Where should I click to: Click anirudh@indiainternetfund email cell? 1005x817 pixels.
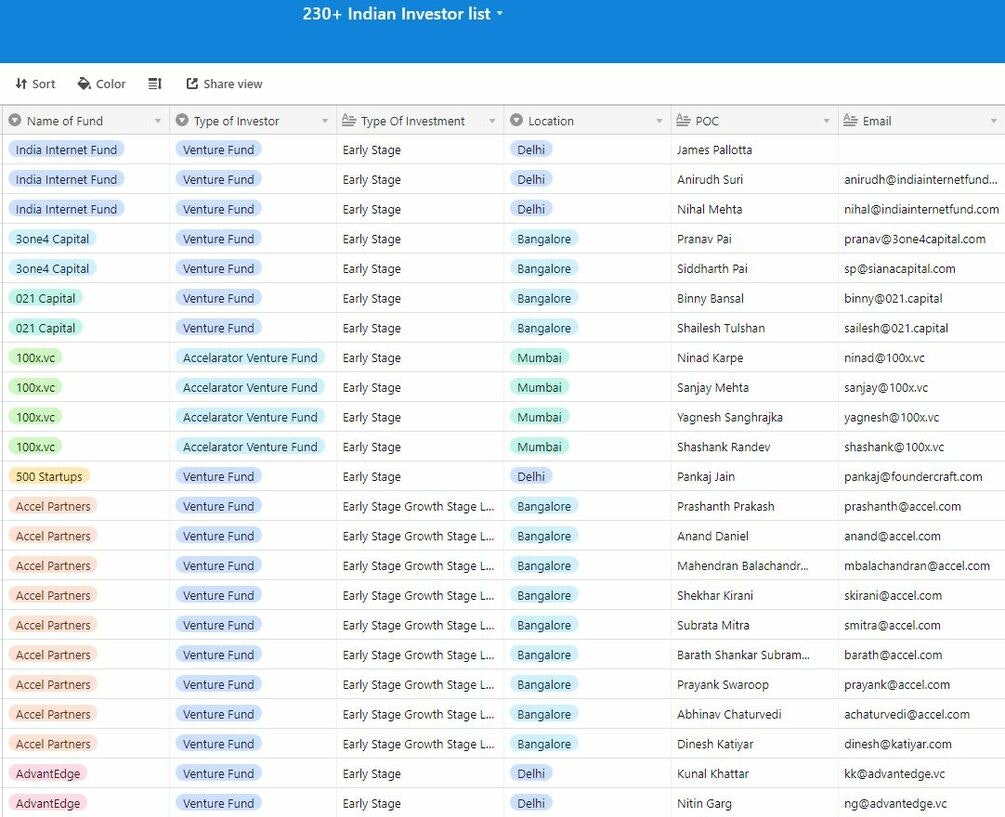(x=921, y=179)
